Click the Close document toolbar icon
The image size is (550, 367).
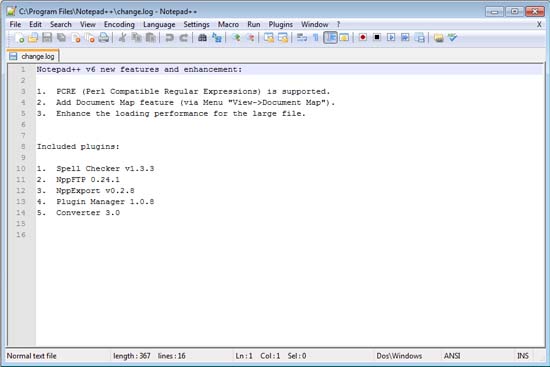tap(76, 38)
